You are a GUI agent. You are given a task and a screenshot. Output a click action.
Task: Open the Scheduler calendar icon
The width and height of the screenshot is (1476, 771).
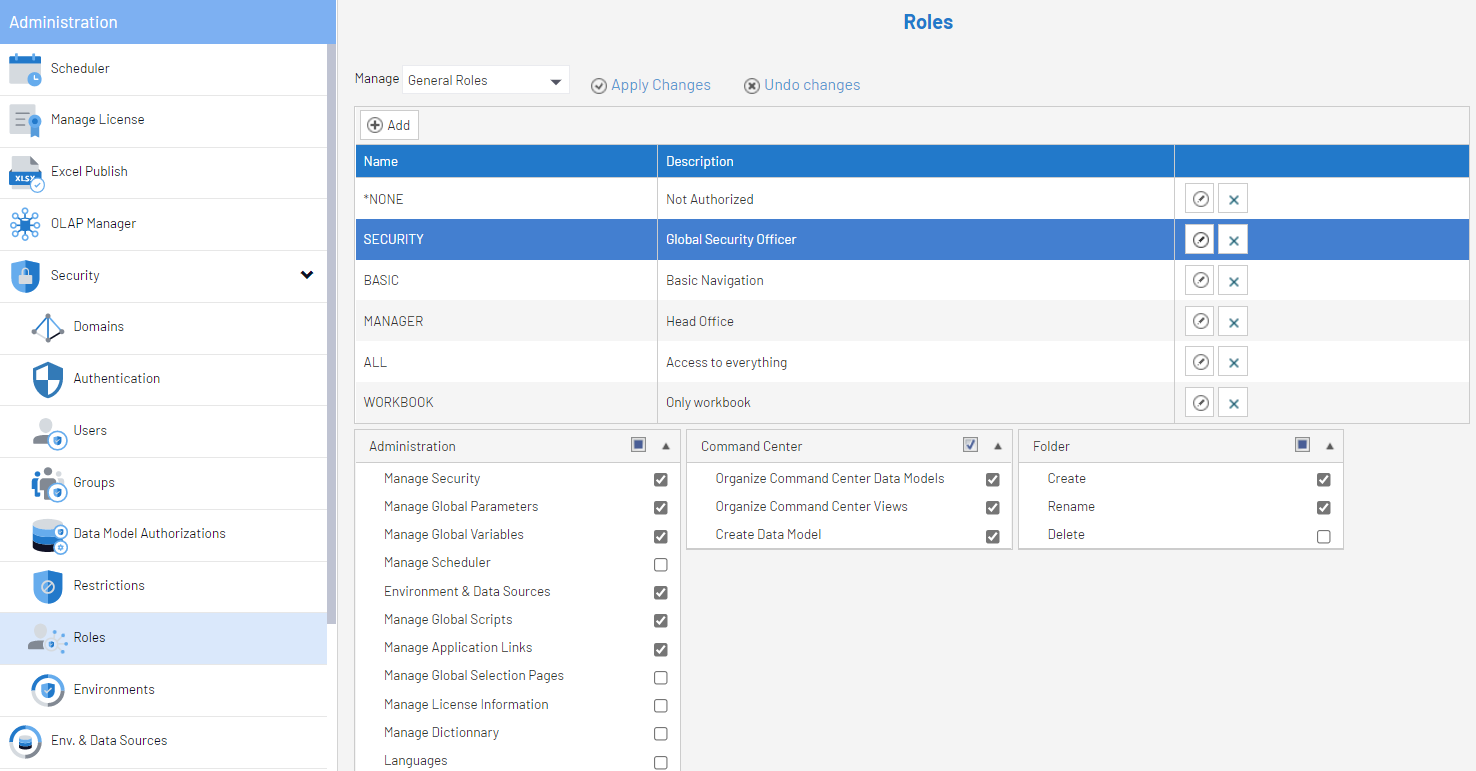coord(25,69)
